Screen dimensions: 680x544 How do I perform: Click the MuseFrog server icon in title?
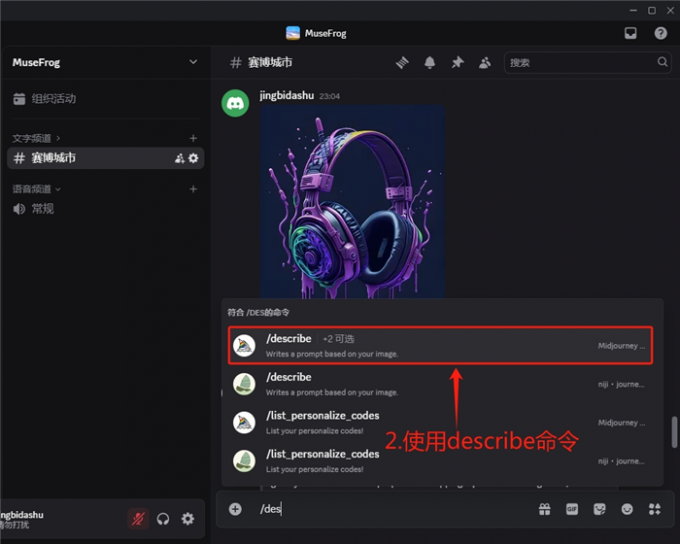coord(293,33)
